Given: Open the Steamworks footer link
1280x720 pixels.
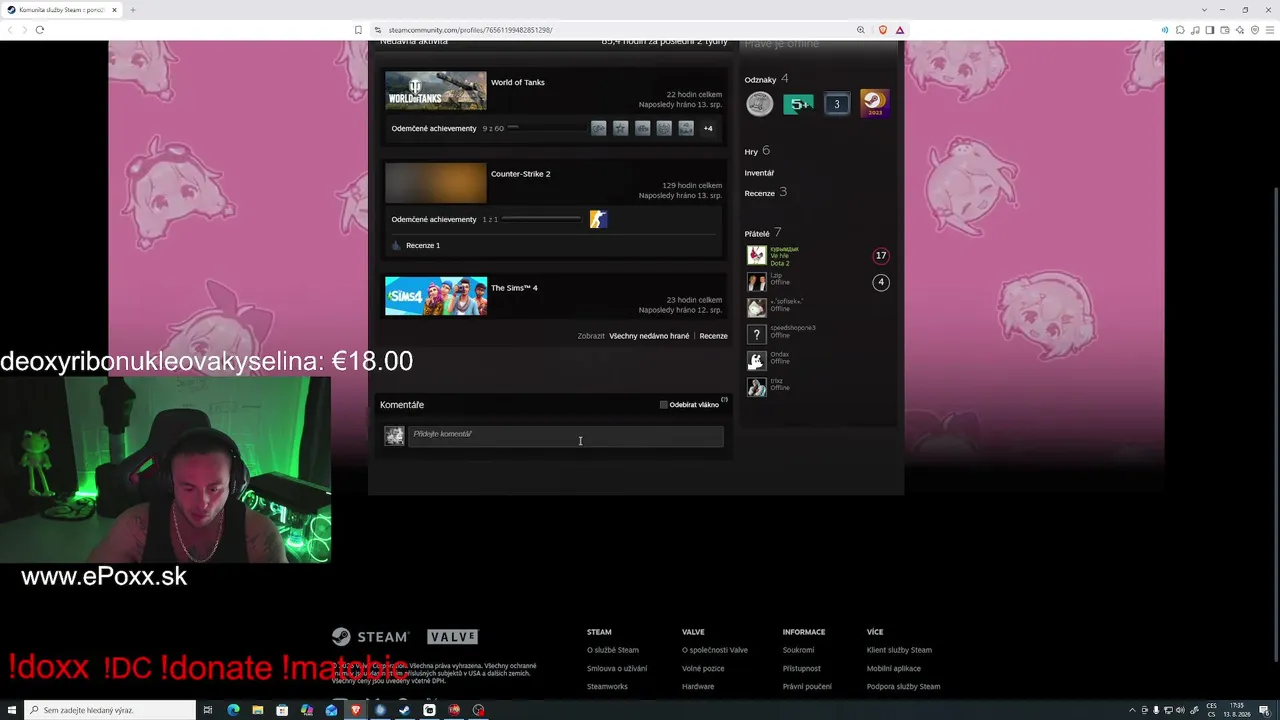Looking at the screenshot, I should click(x=607, y=686).
